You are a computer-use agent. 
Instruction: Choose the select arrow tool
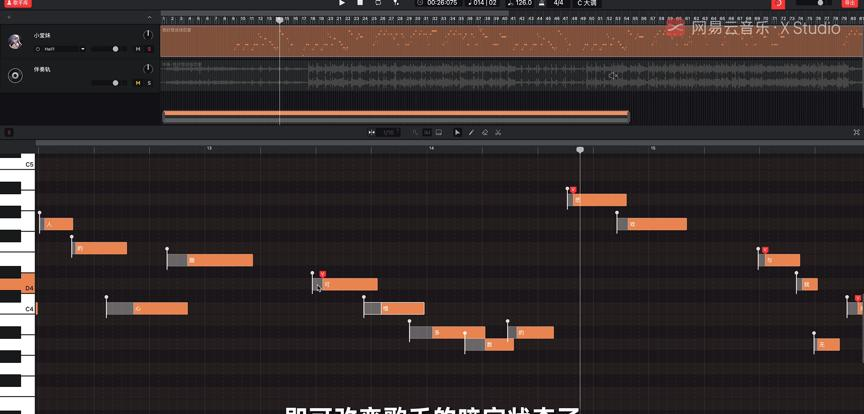[x=457, y=132]
